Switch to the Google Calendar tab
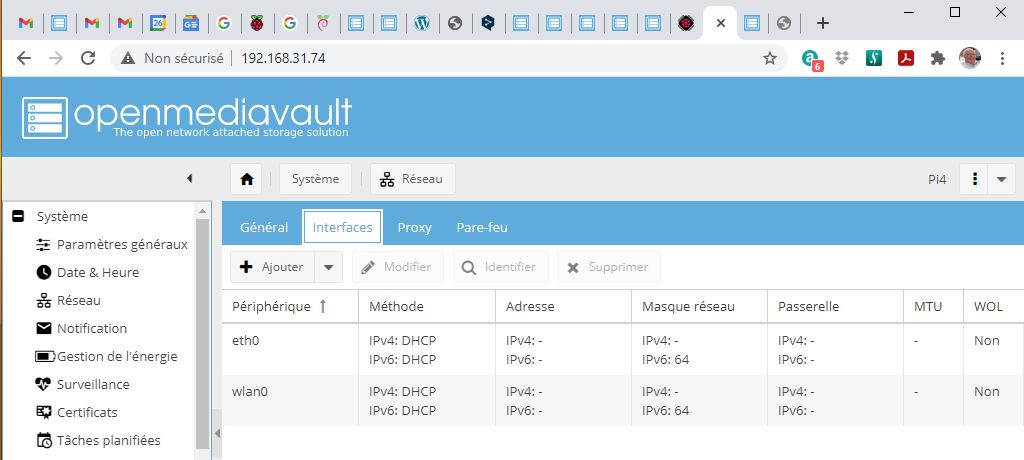The image size is (1024, 460). click(158, 24)
